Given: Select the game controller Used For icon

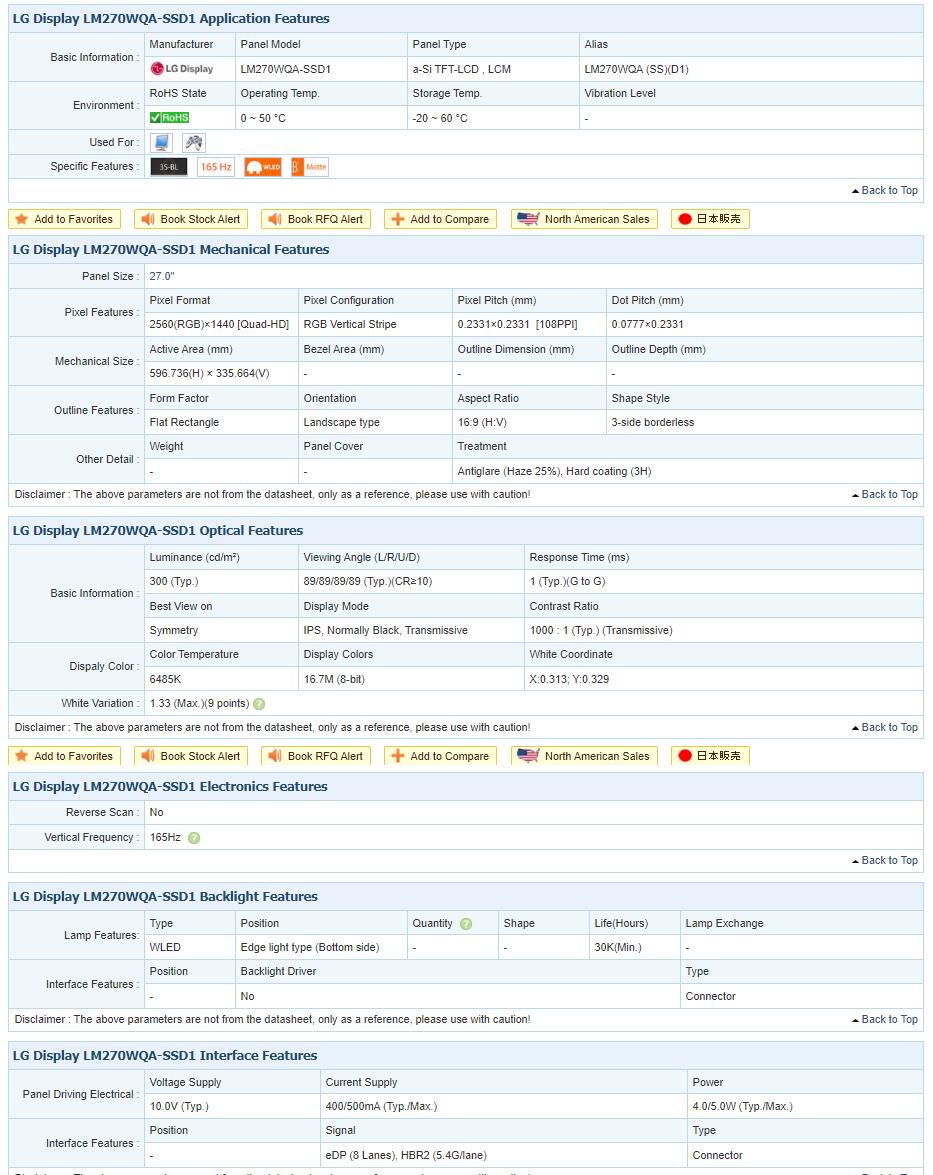Looking at the screenshot, I should 194,142.
